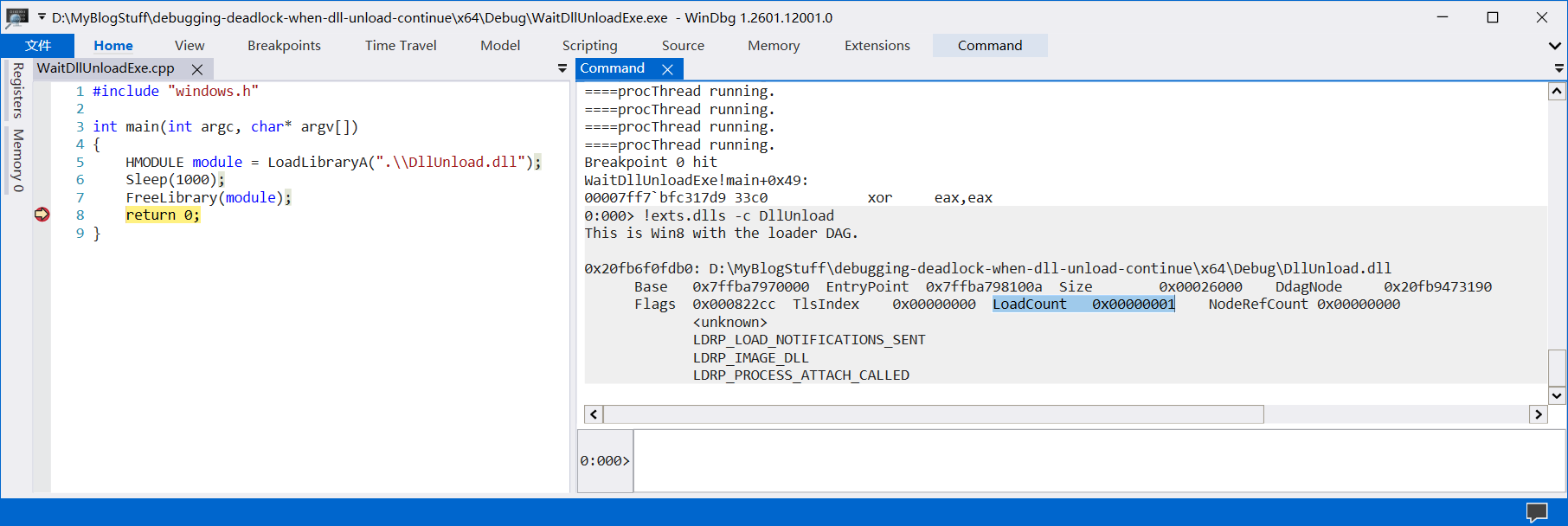Image resolution: width=1568 pixels, height=526 pixels.
Task: Click the WinDbg application icon in title bar
Action: coord(17,17)
